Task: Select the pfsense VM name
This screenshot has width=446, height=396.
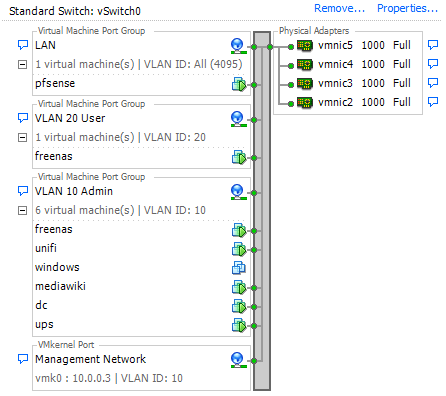Action: [55, 83]
